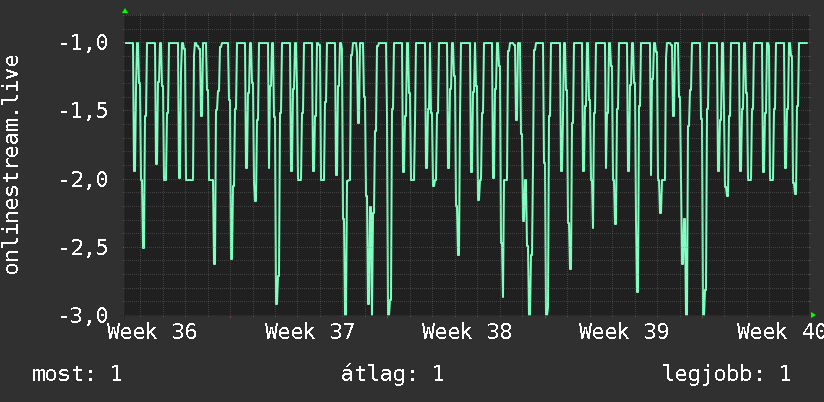Click the 'átlag: 1' legend value
Screen dimensions: 824x402
tap(392, 374)
